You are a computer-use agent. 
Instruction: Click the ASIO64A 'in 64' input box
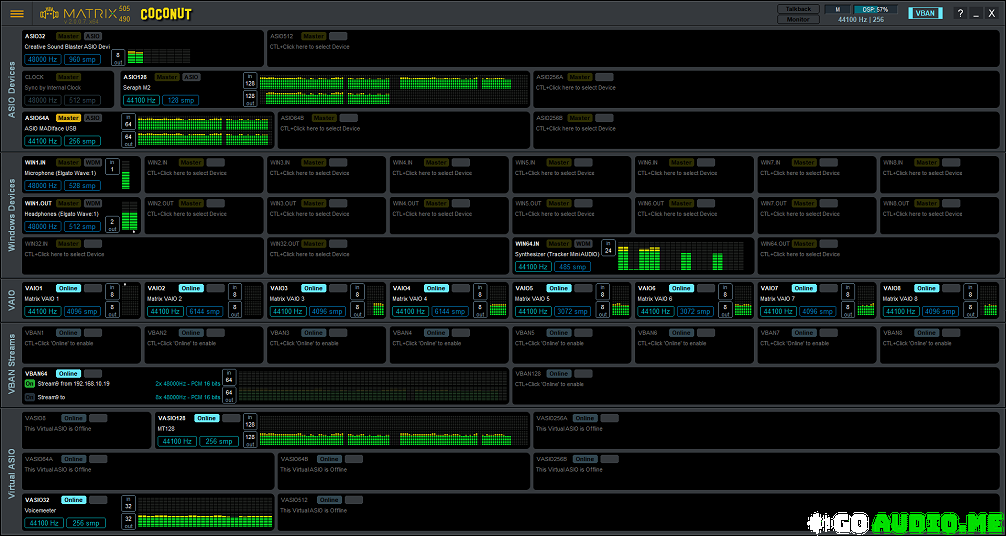(x=128, y=121)
